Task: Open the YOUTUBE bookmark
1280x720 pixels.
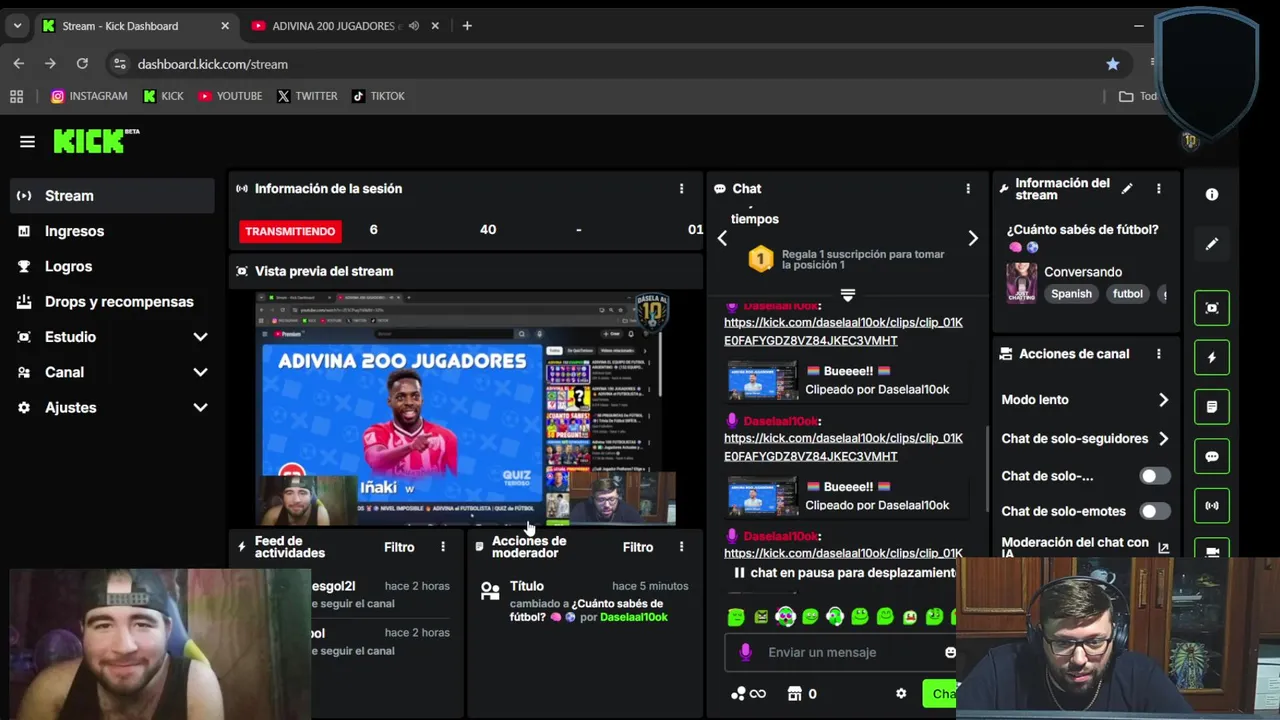Action: coord(230,96)
